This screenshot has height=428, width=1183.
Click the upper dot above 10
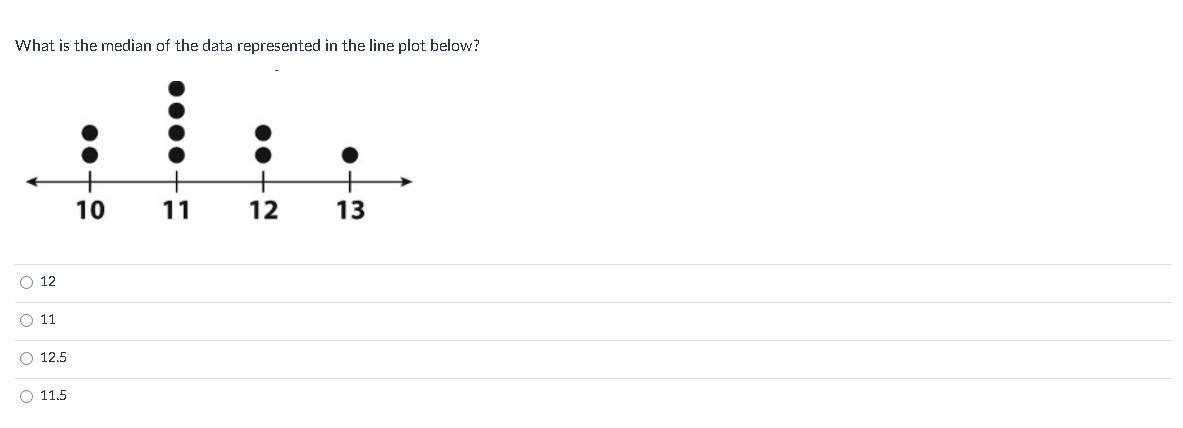(x=90, y=133)
